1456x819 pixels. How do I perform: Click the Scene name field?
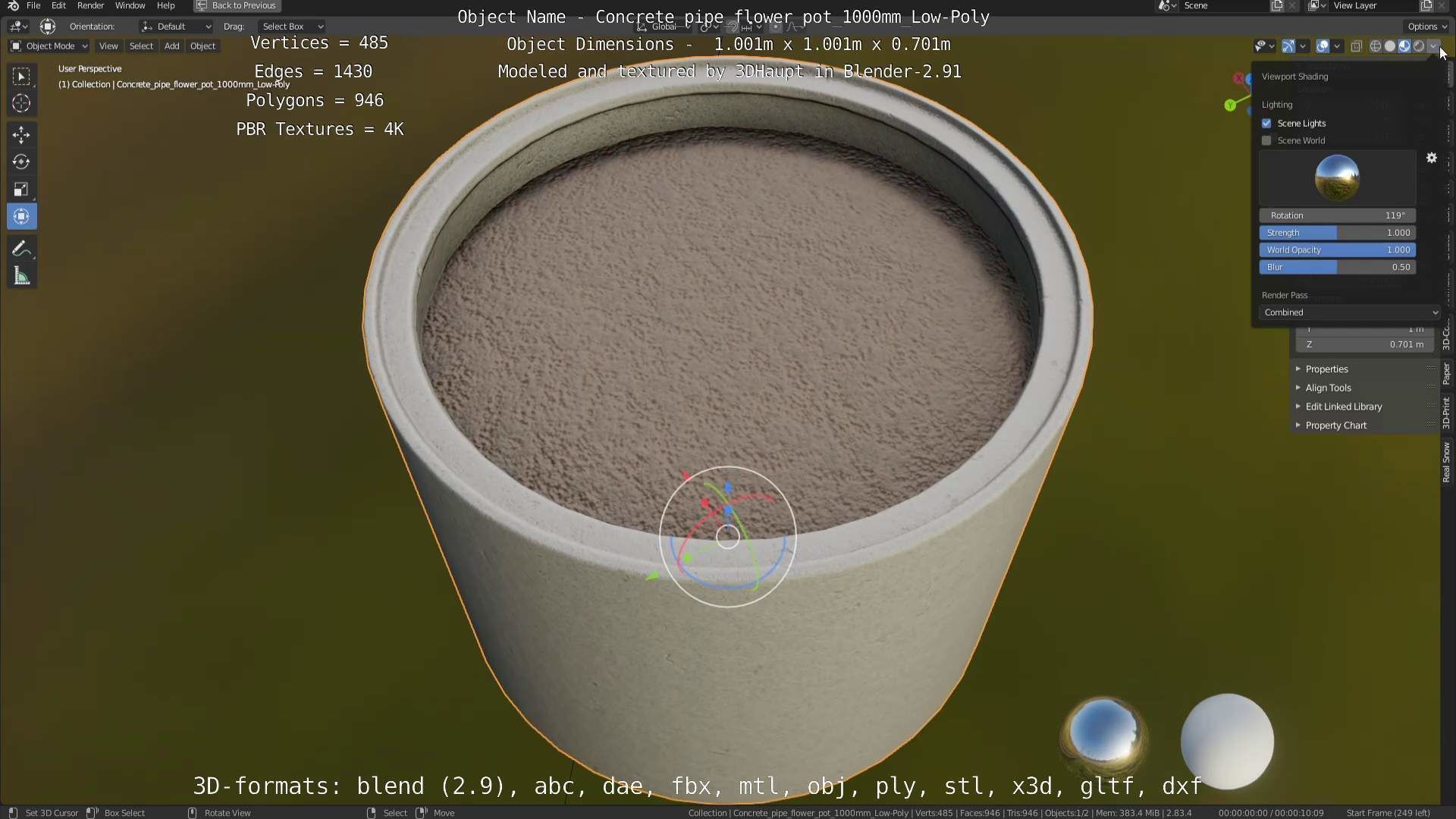(1224, 6)
